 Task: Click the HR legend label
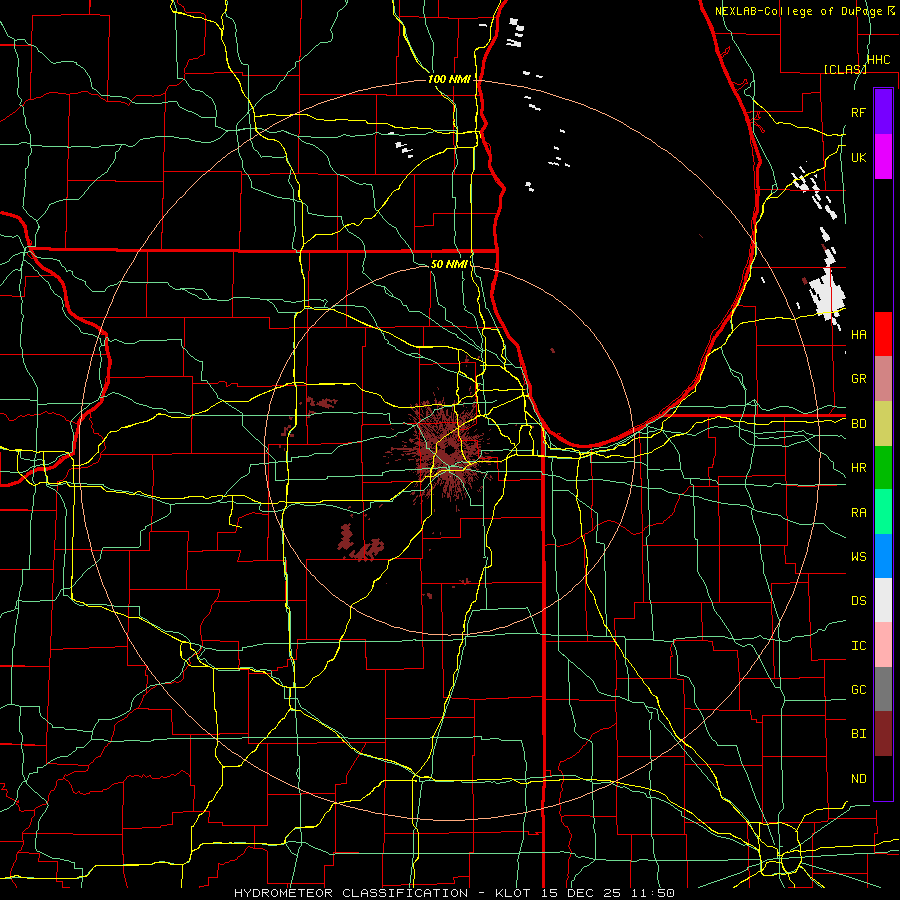[x=858, y=468]
